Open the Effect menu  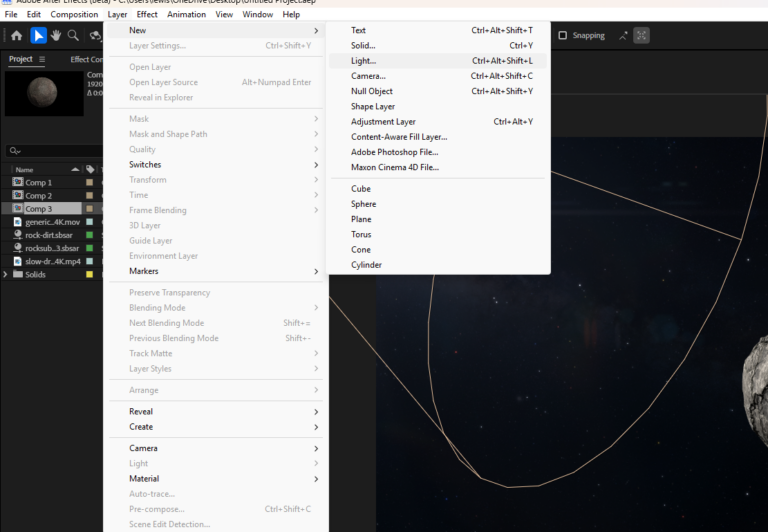[147, 14]
